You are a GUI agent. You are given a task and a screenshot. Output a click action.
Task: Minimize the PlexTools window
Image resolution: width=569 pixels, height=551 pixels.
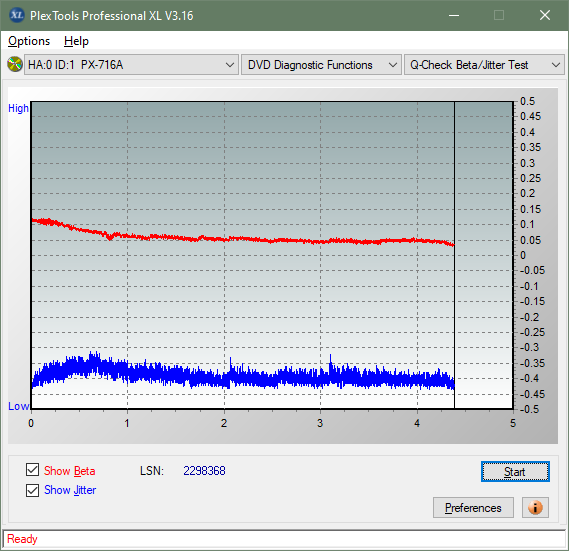(x=454, y=15)
